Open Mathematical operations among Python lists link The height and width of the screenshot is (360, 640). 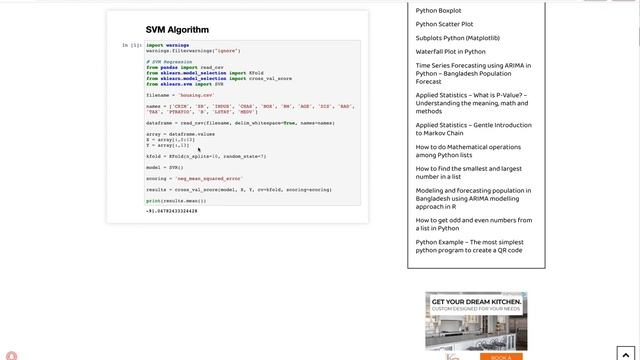coord(468,151)
